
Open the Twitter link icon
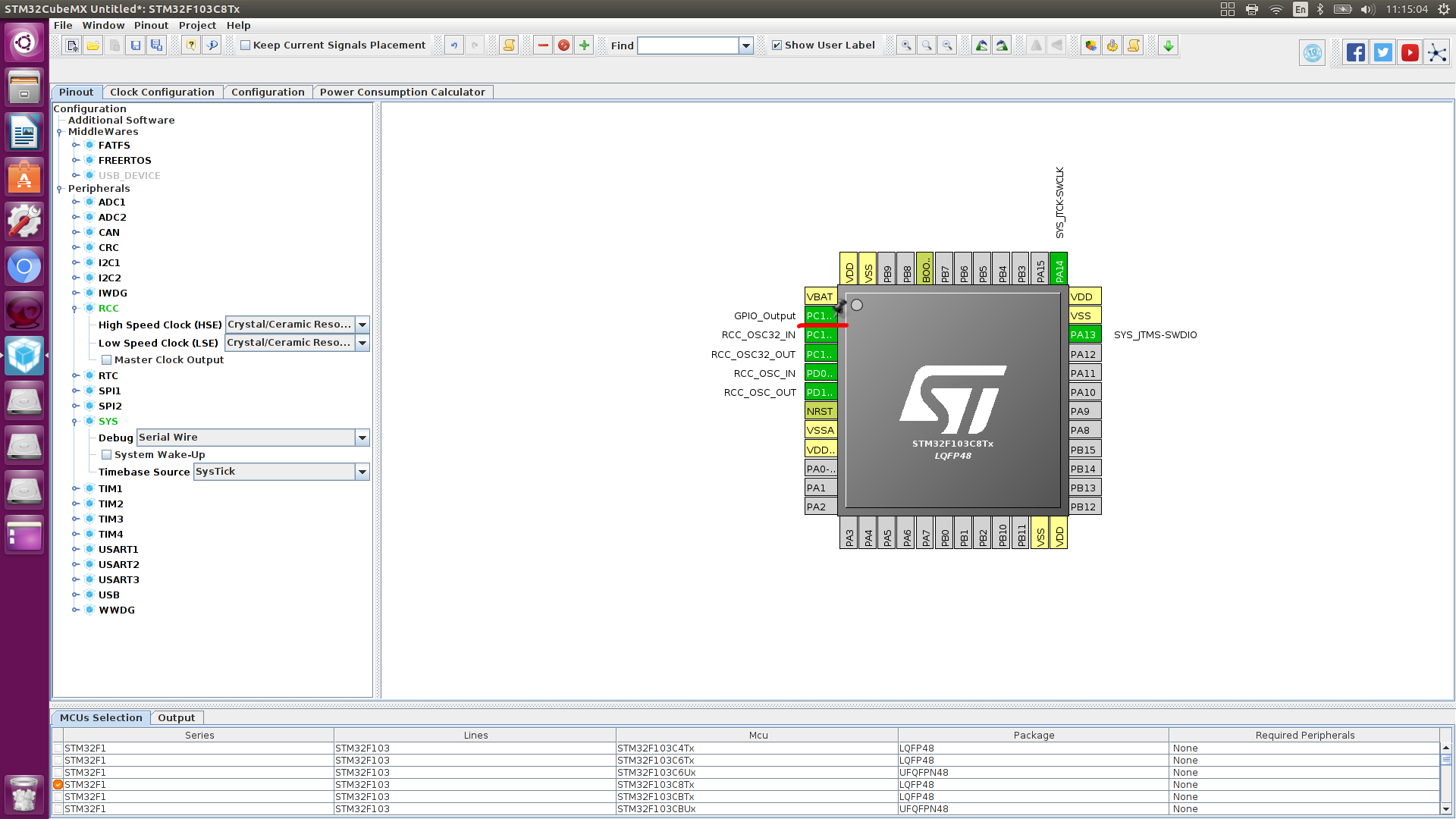pos(1383,52)
